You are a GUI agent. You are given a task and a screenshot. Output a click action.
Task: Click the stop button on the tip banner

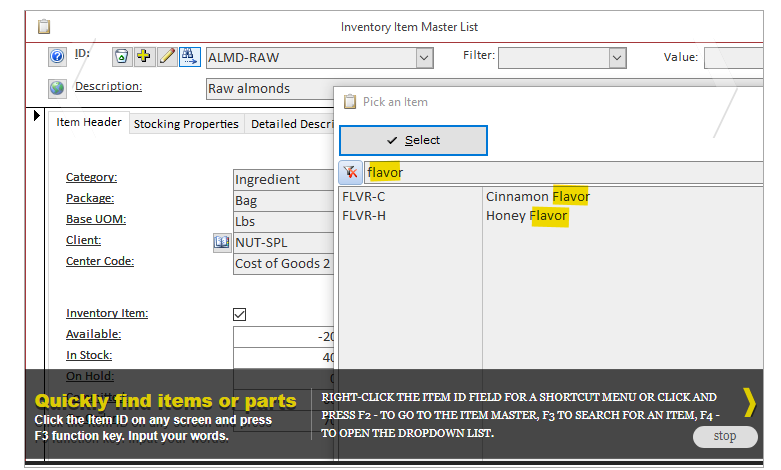point(724,436)
